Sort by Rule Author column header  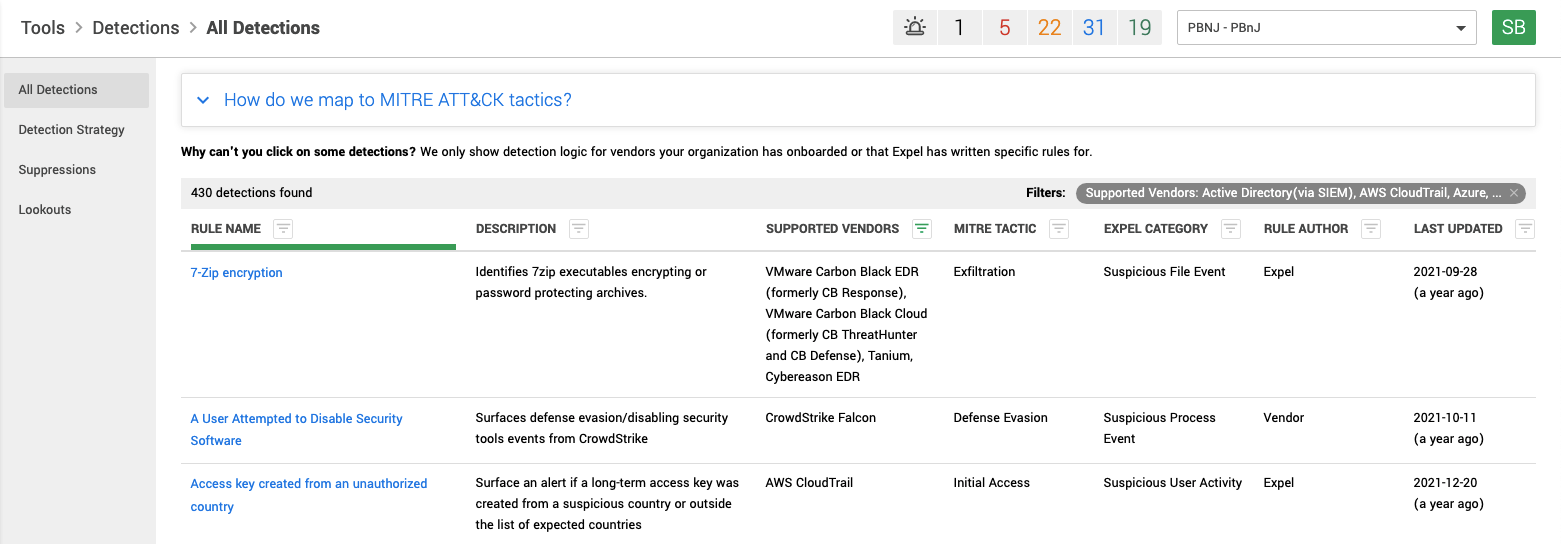pos(1306,229)
